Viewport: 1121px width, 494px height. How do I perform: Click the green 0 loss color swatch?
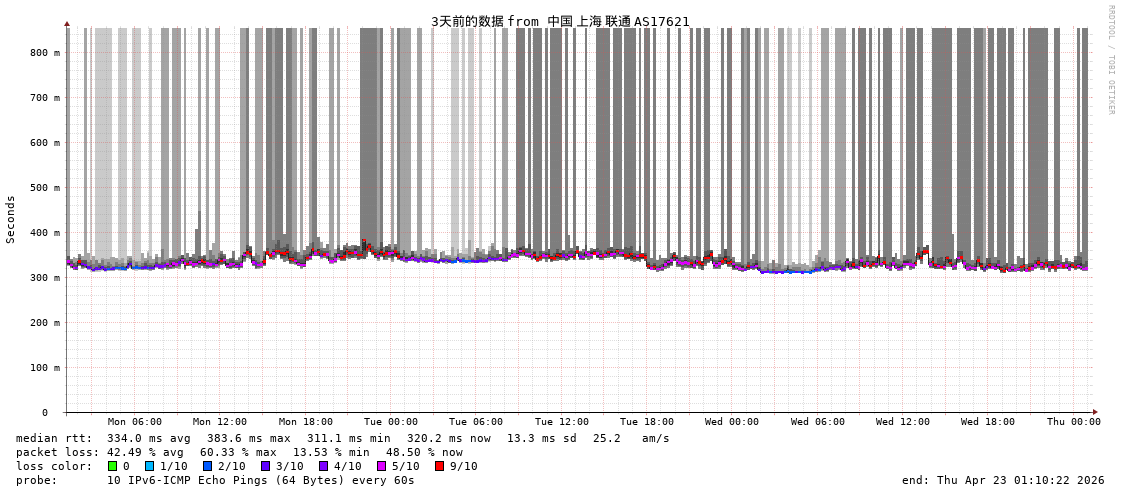113,466
